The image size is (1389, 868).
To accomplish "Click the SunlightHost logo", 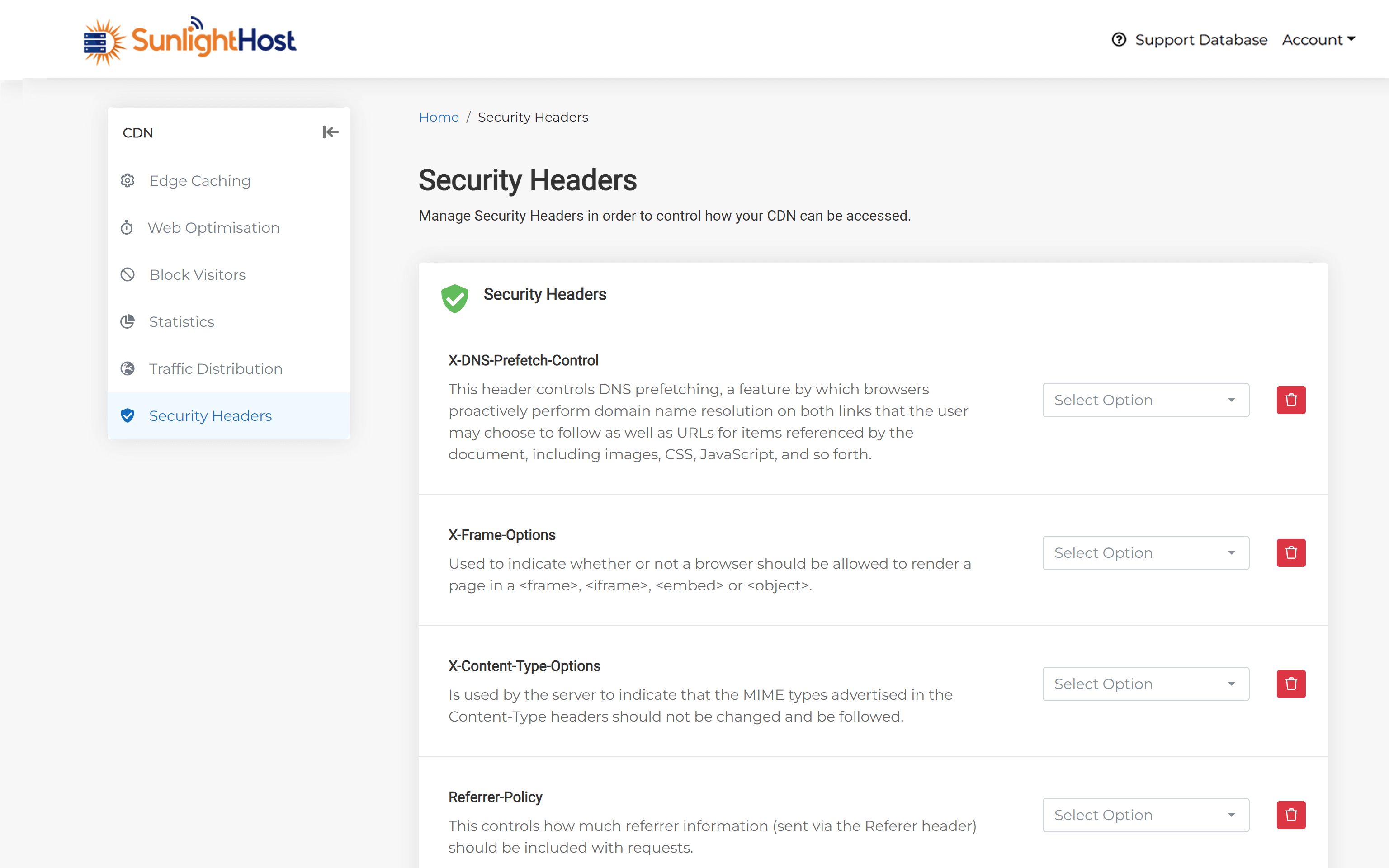I will (189, 40).
